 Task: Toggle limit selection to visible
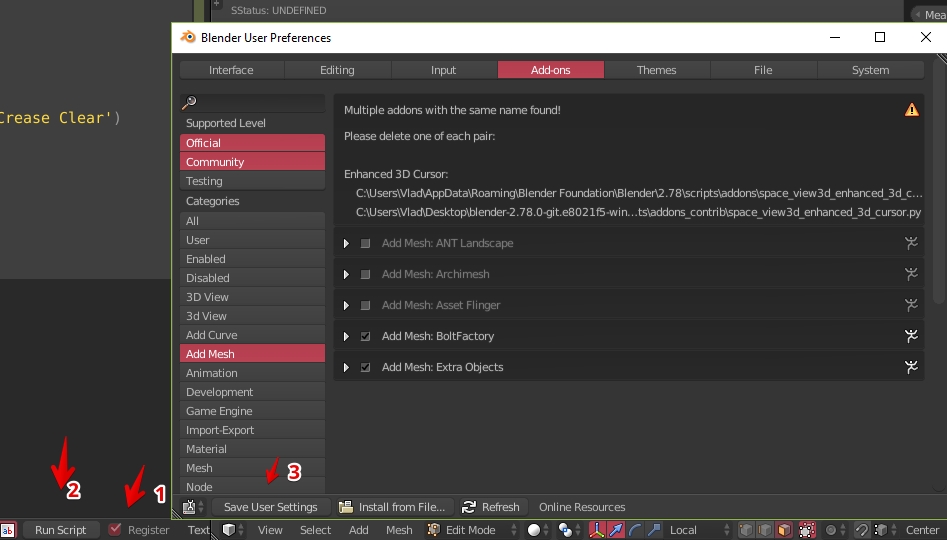point(807,530)
